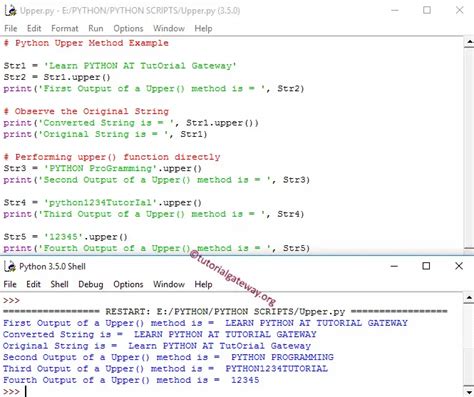Screen dimensions: 474x397
Task: Click the editor line printing 'Original String is = '
Action: pyautogui.click(x=105, y=134)
